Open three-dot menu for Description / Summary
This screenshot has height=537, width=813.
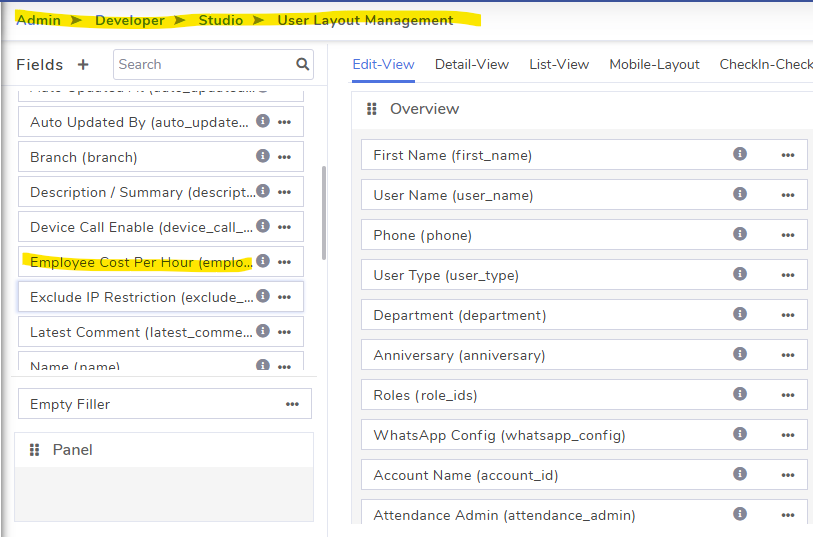pyautogui.click(x=284, y=192)
